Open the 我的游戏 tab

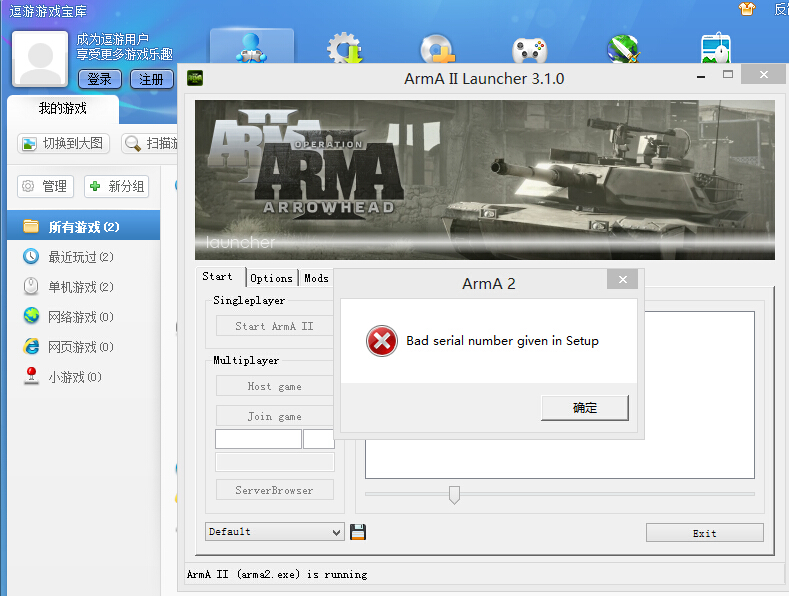pyautogui.click(x=63, y=108)
